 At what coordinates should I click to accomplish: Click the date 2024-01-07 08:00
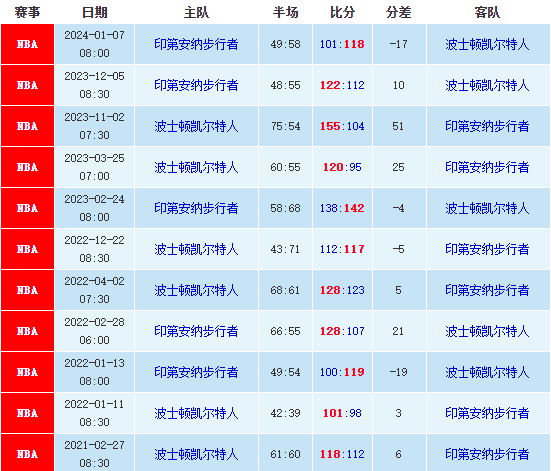click(x=94, y=44)
